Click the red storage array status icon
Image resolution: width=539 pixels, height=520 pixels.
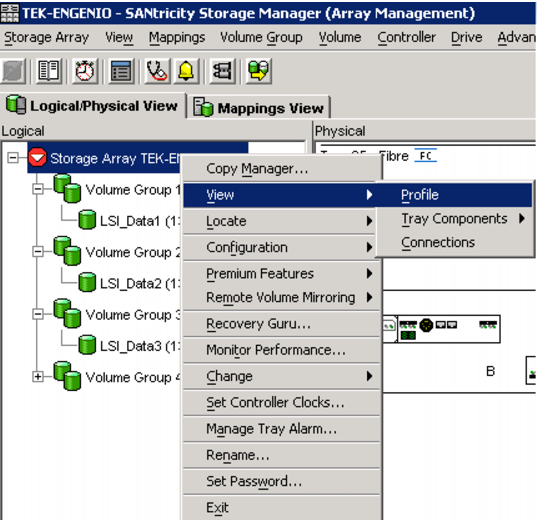click(x=37, y=158)
